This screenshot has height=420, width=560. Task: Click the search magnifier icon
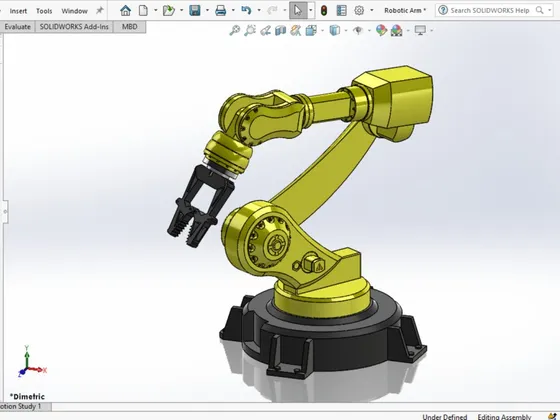(540, 10)
